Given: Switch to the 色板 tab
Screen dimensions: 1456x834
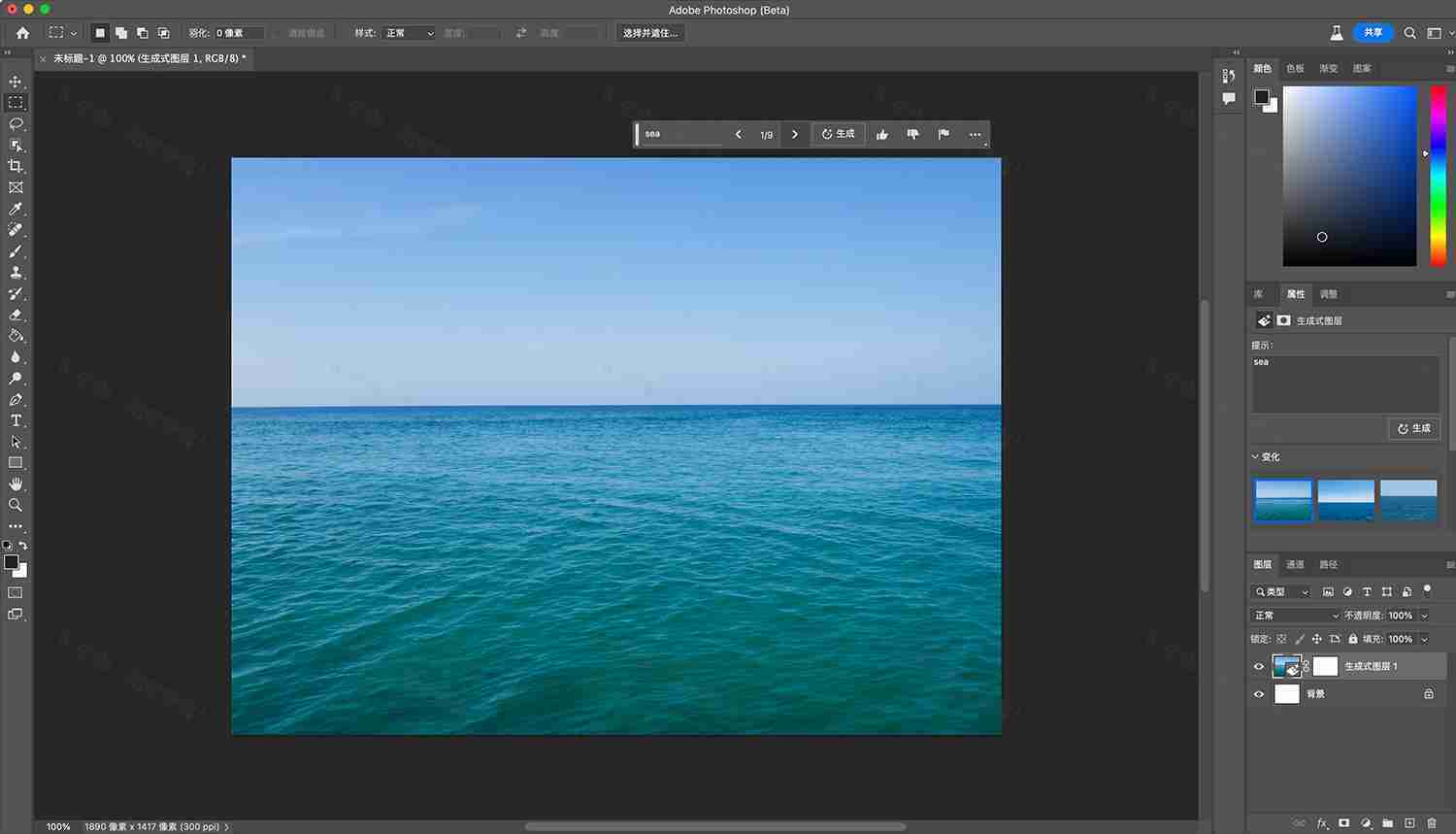Looking at the screenshot, I should [x=1294, y=68].
